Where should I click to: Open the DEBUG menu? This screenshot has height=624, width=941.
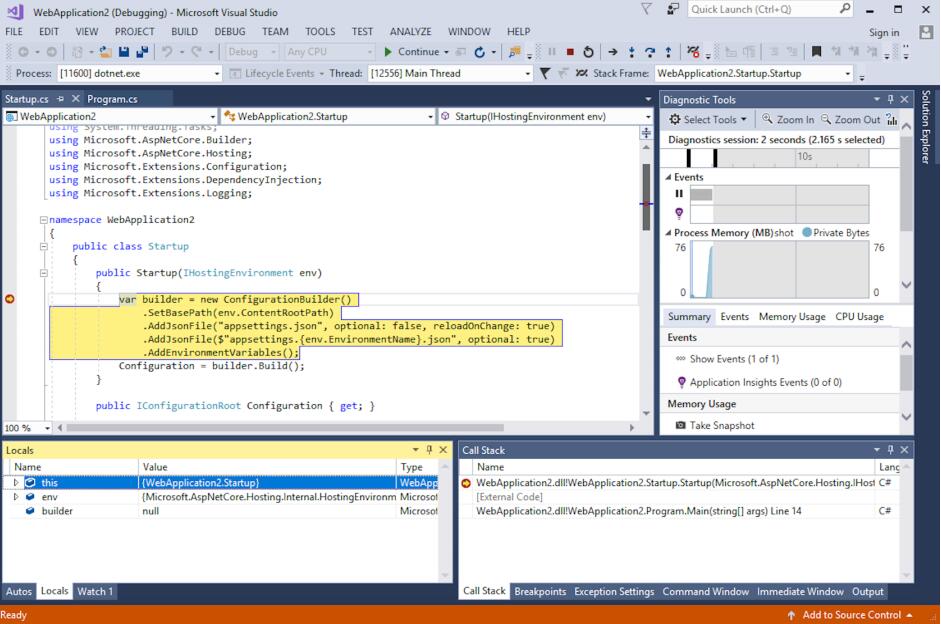229,32
